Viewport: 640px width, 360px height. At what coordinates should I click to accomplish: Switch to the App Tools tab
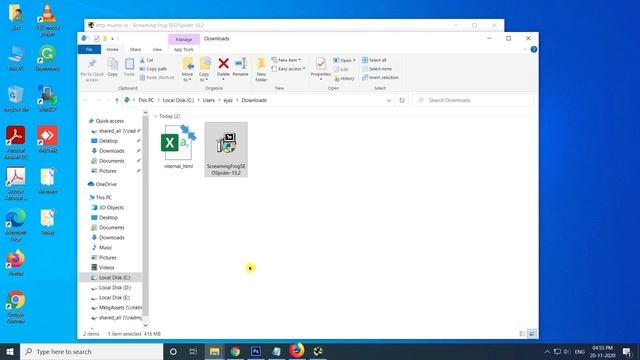[184, 49]
